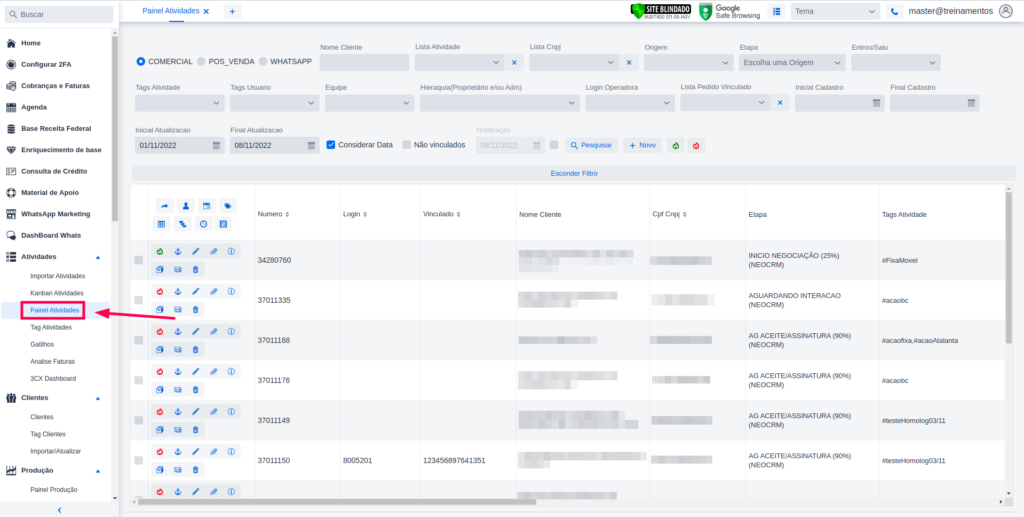Viewport: 1024px width, 517px height.
Task: Click the Esconder Filtro link
Action: click(574, 173)
